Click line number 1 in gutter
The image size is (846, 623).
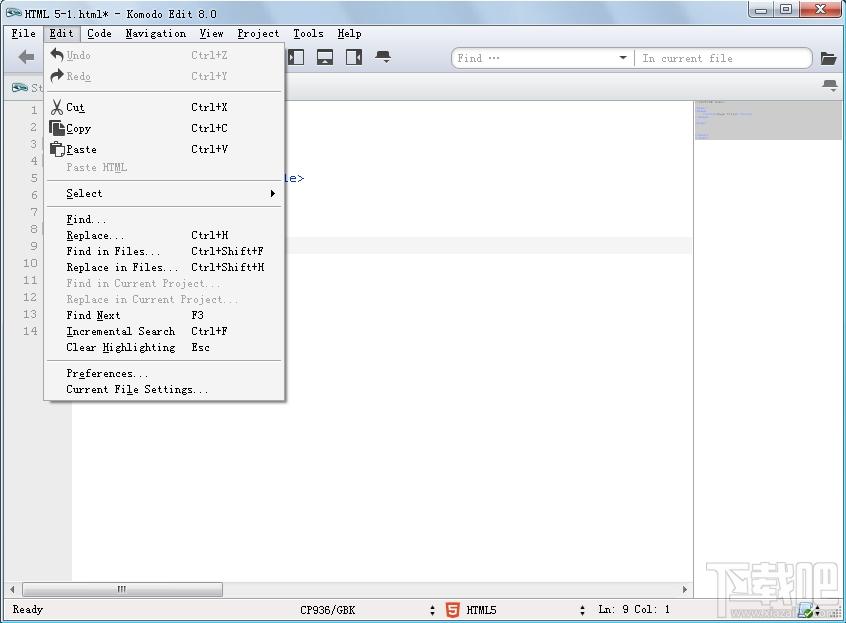[x=34, y=110]
